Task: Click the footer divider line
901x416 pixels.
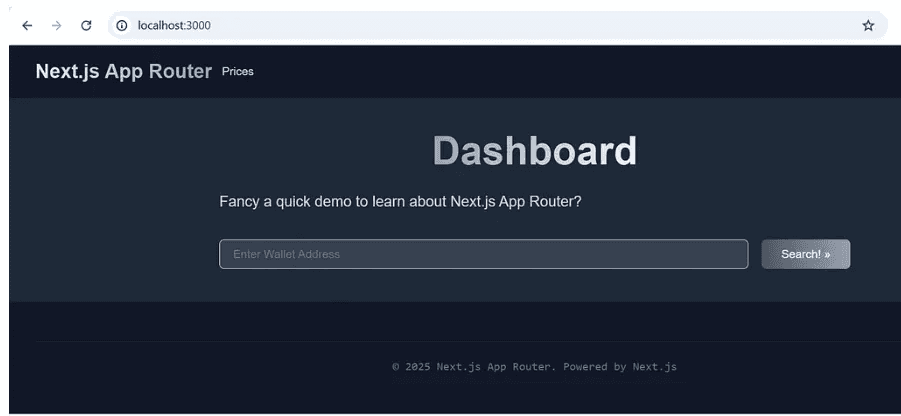Action: 450,341
